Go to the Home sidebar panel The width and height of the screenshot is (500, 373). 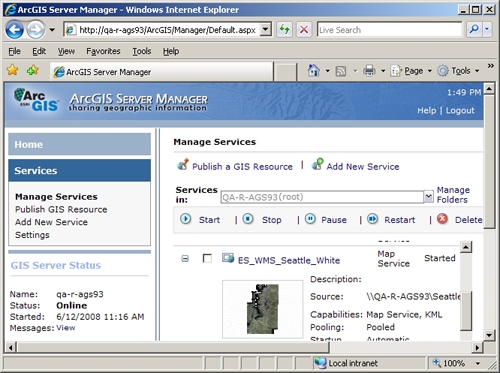(x=80, y=144)
